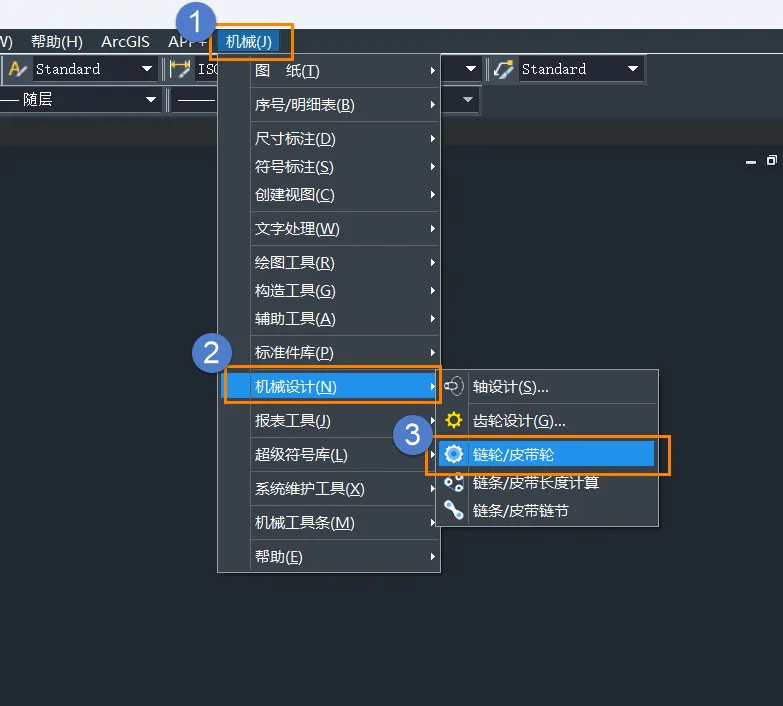The height and width of the screenshot is (706, 783).
Task: Minimize the drawing window
Action: point(751,161)
